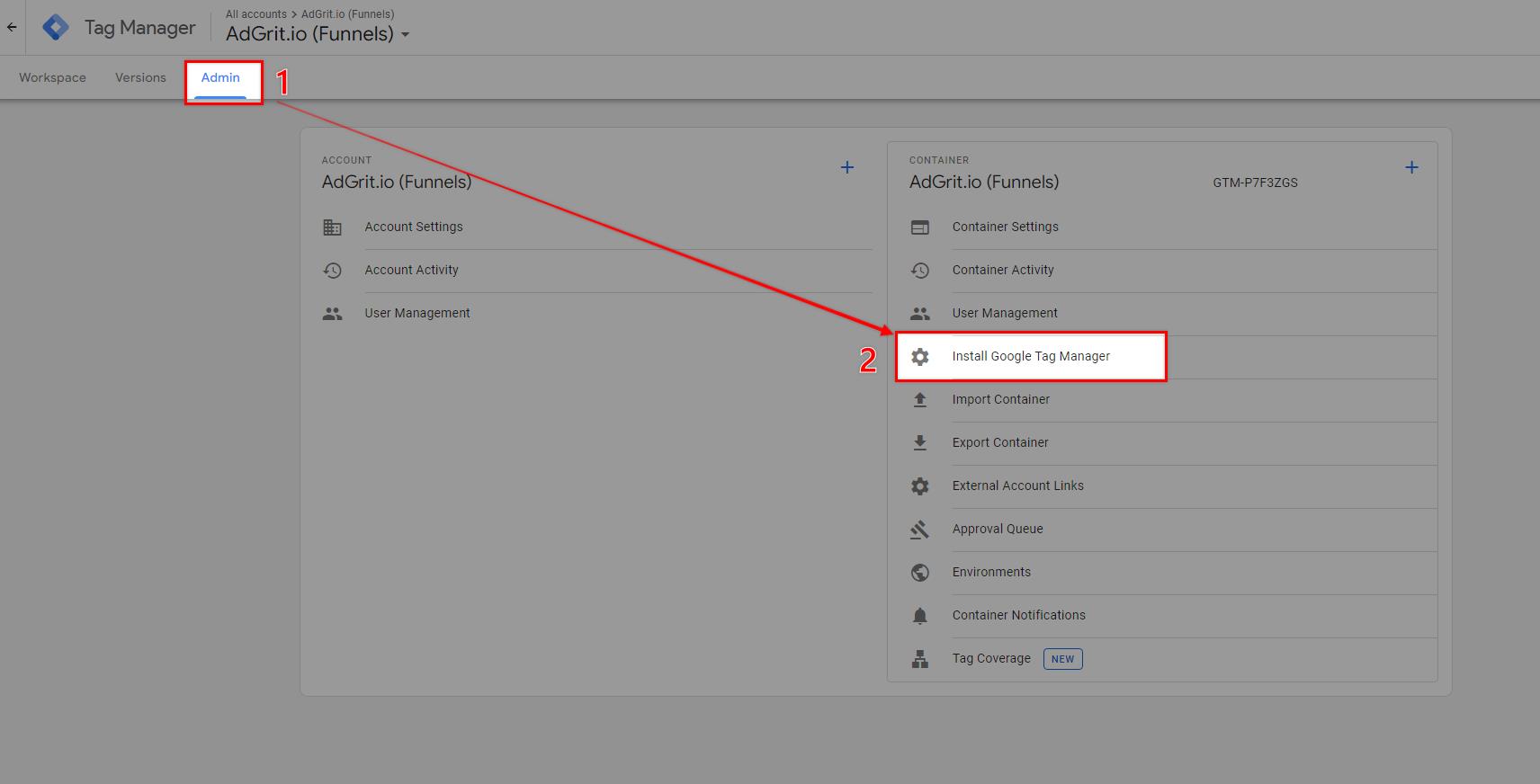
Task: Click the Account panel title AdGrit.io (Funnels)
Action: (397, 182)
